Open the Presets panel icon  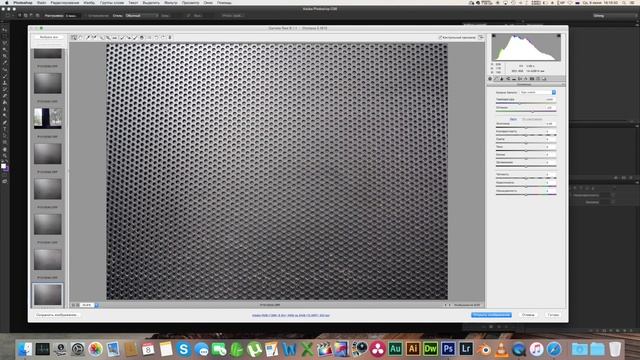point(538,78)
